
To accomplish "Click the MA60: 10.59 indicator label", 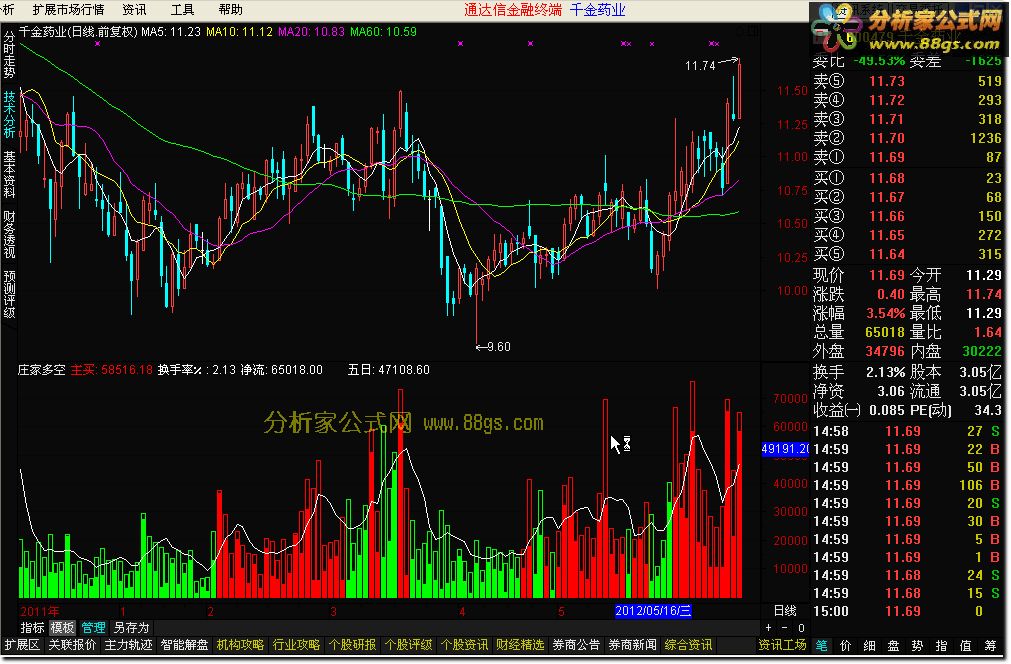I will coord(383,32).
